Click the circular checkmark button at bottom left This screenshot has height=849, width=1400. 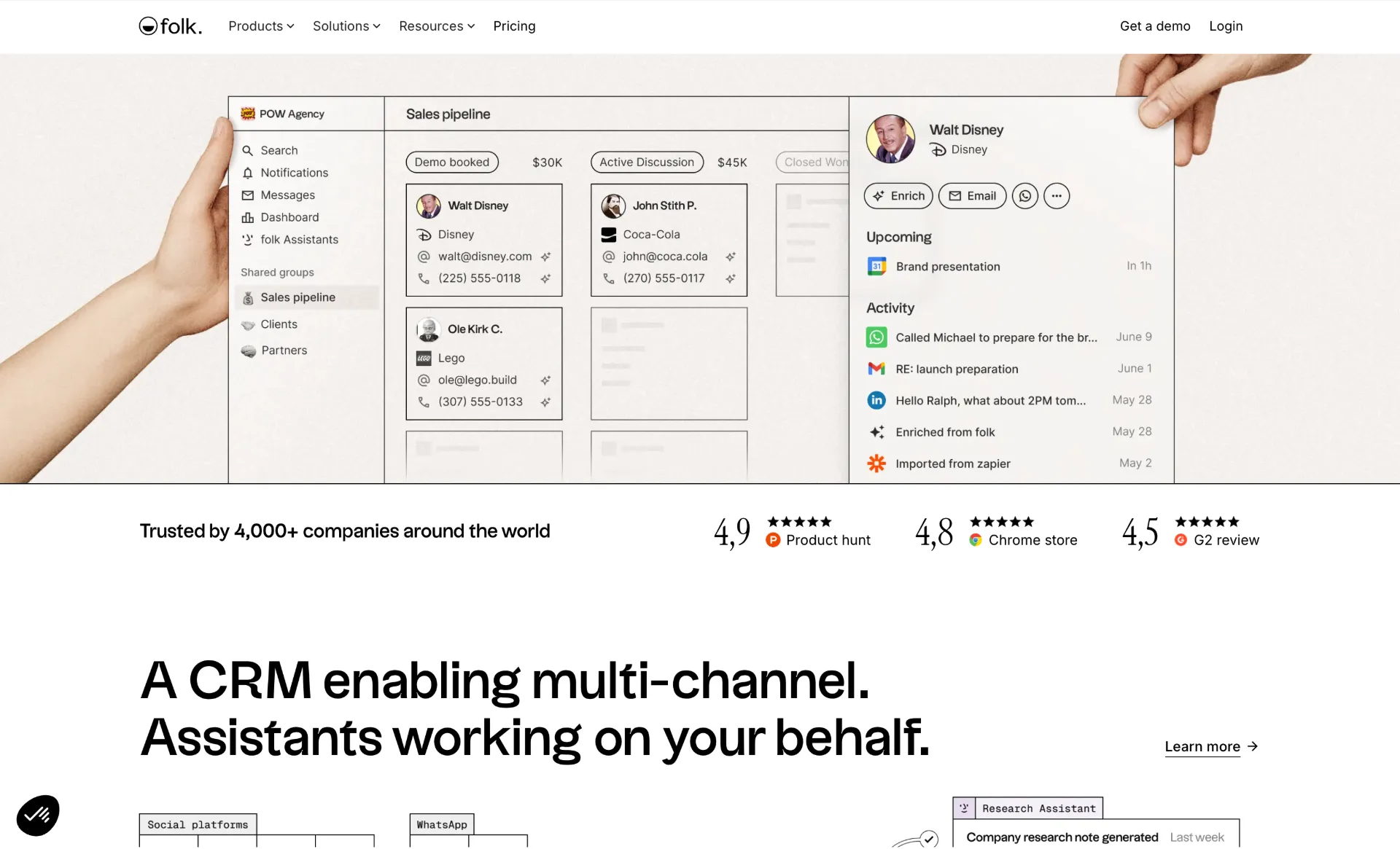click(37, 815)
